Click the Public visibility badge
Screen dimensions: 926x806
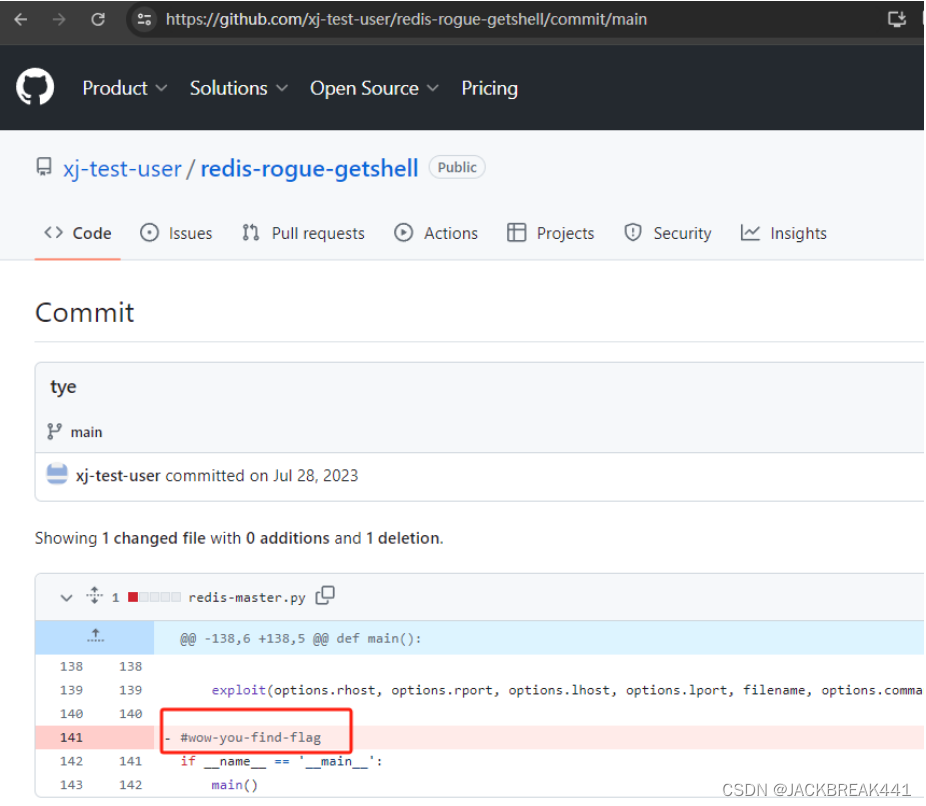pos(457,167)
